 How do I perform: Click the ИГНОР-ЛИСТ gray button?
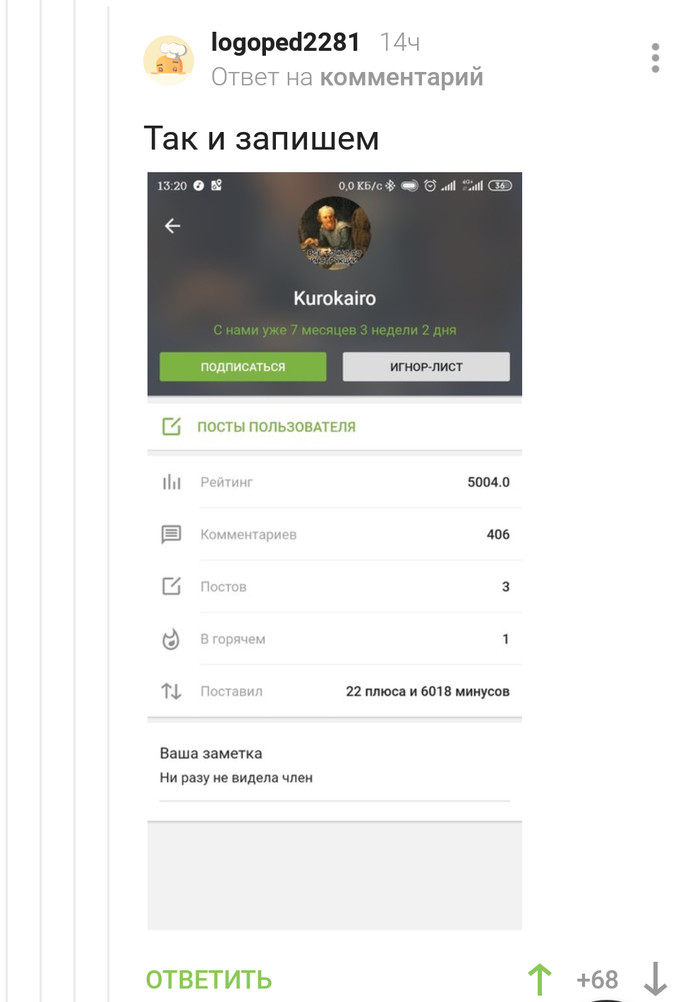426,367
